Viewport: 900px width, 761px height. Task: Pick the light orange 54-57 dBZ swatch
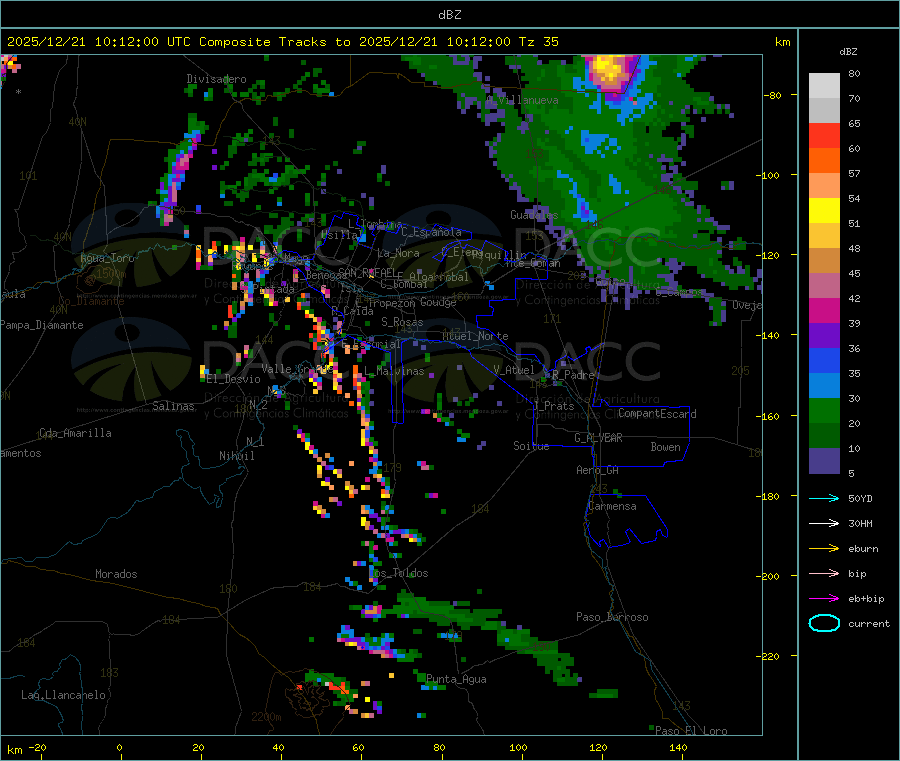coord(824,186)
